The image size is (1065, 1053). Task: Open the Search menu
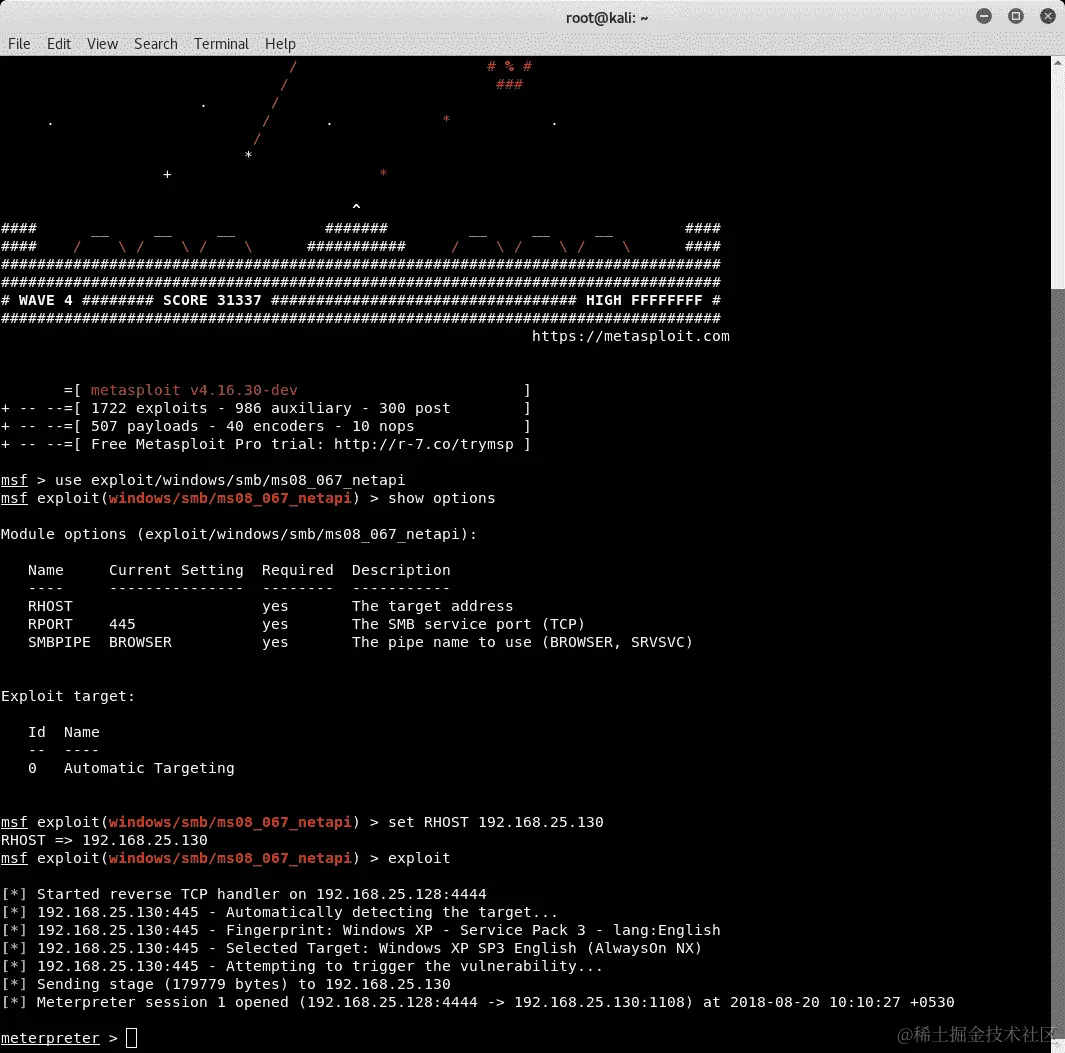coord(156,44)
